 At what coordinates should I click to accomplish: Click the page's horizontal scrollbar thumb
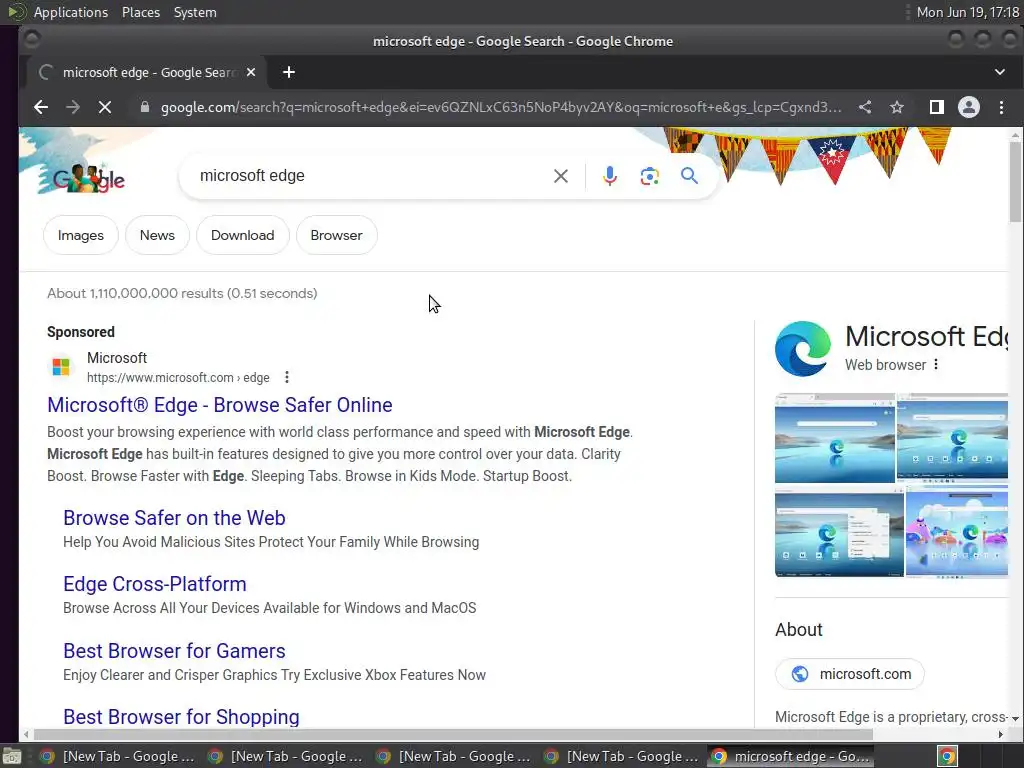(453, 735)
